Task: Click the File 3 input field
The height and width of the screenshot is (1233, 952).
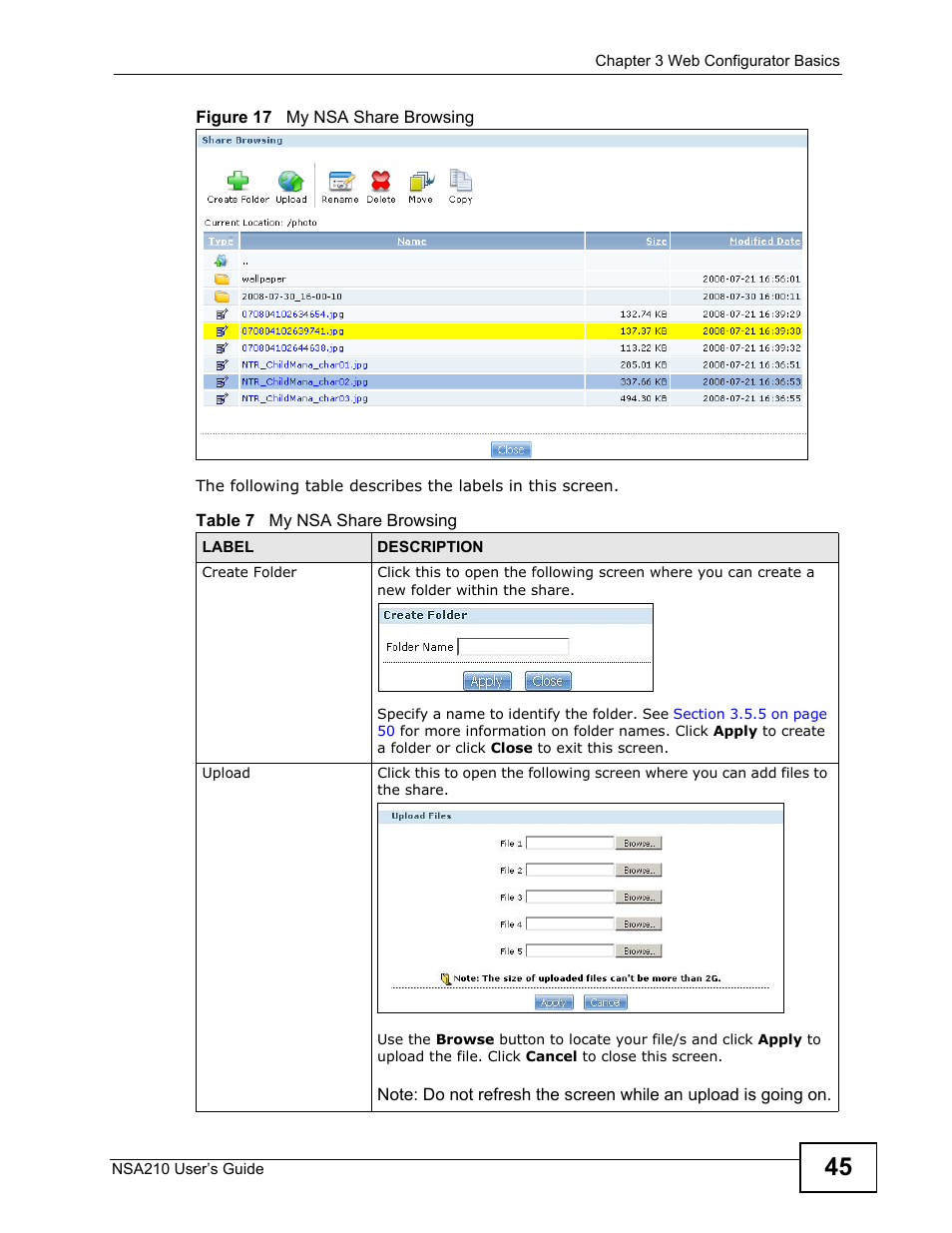Action: tap(570, 898)
